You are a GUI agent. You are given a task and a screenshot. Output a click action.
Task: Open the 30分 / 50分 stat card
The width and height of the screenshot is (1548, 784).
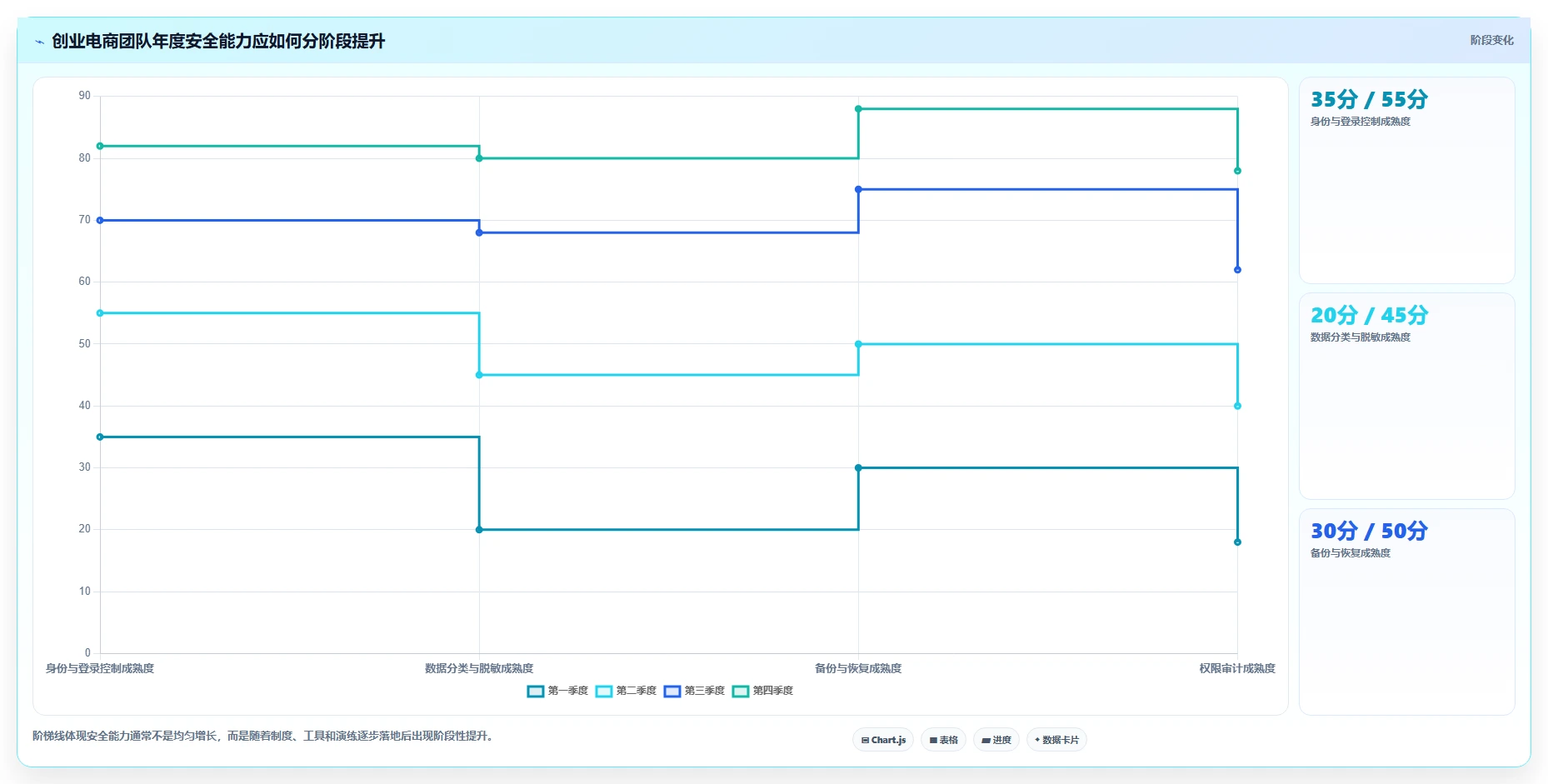point(1406,612)
